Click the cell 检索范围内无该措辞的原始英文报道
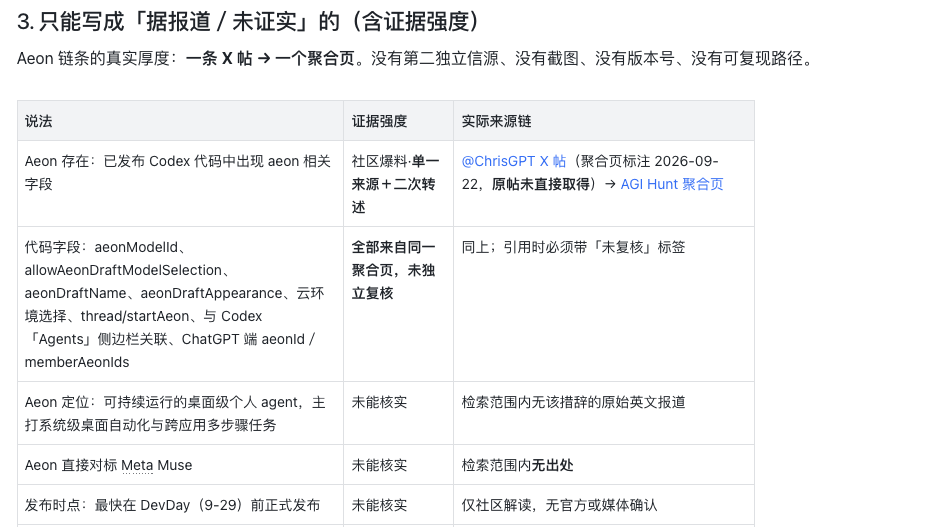The image size is (925, 527). point(603,413)
